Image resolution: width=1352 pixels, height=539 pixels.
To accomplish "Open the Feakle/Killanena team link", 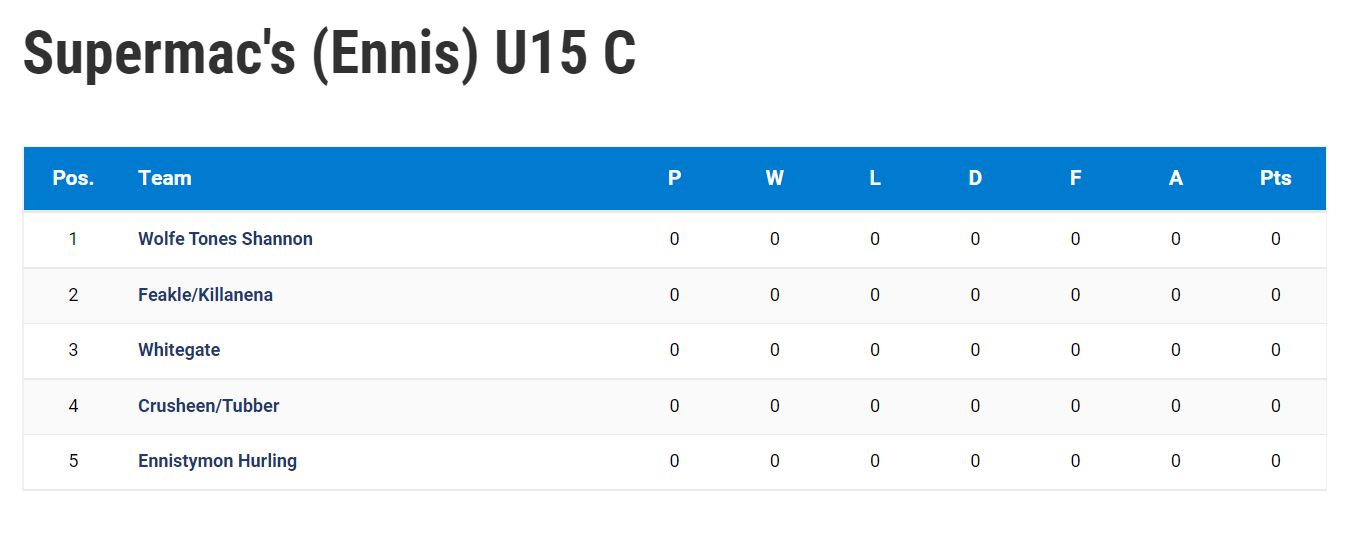I will [x=205, y=295].
